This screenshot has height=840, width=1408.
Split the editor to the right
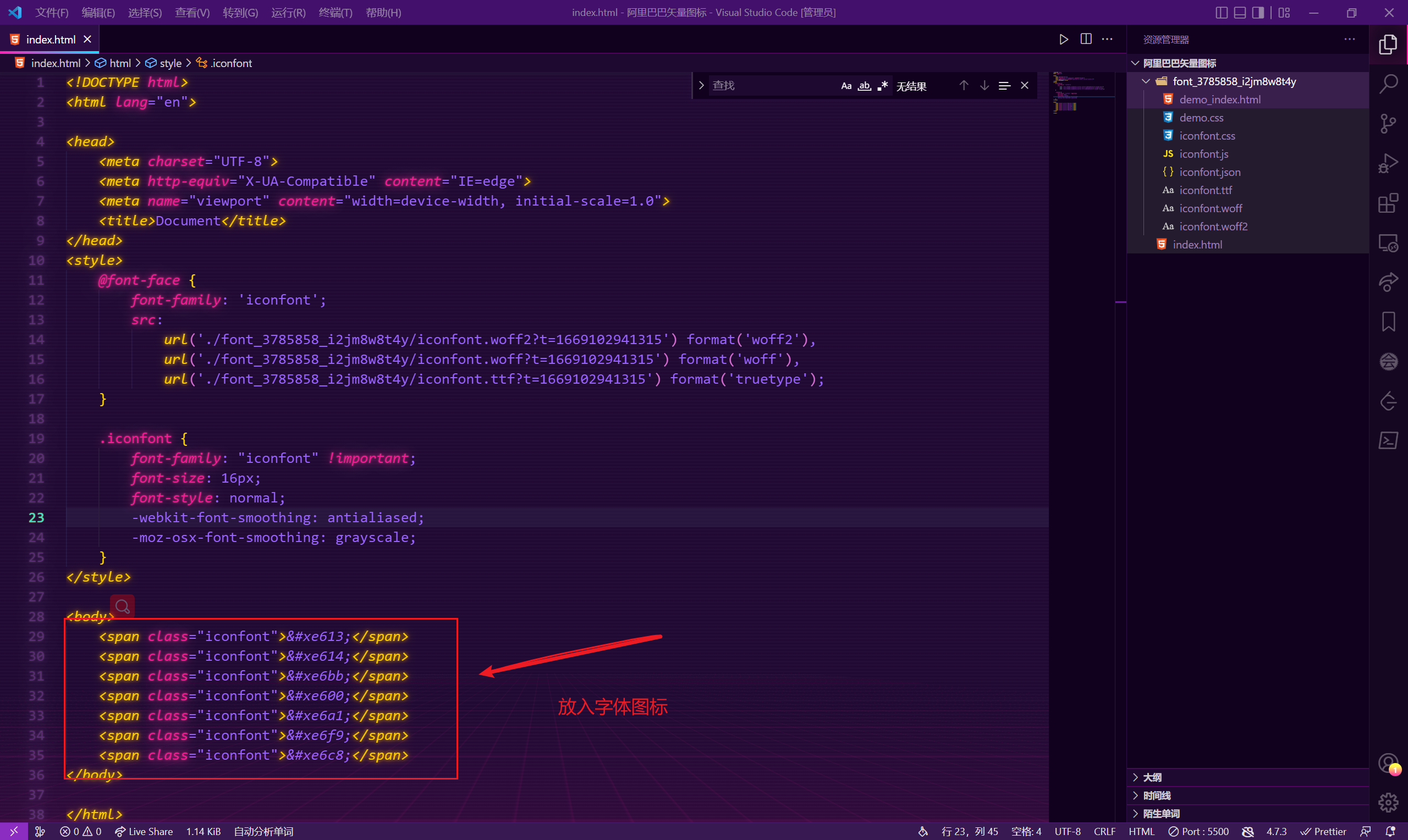1085,39
